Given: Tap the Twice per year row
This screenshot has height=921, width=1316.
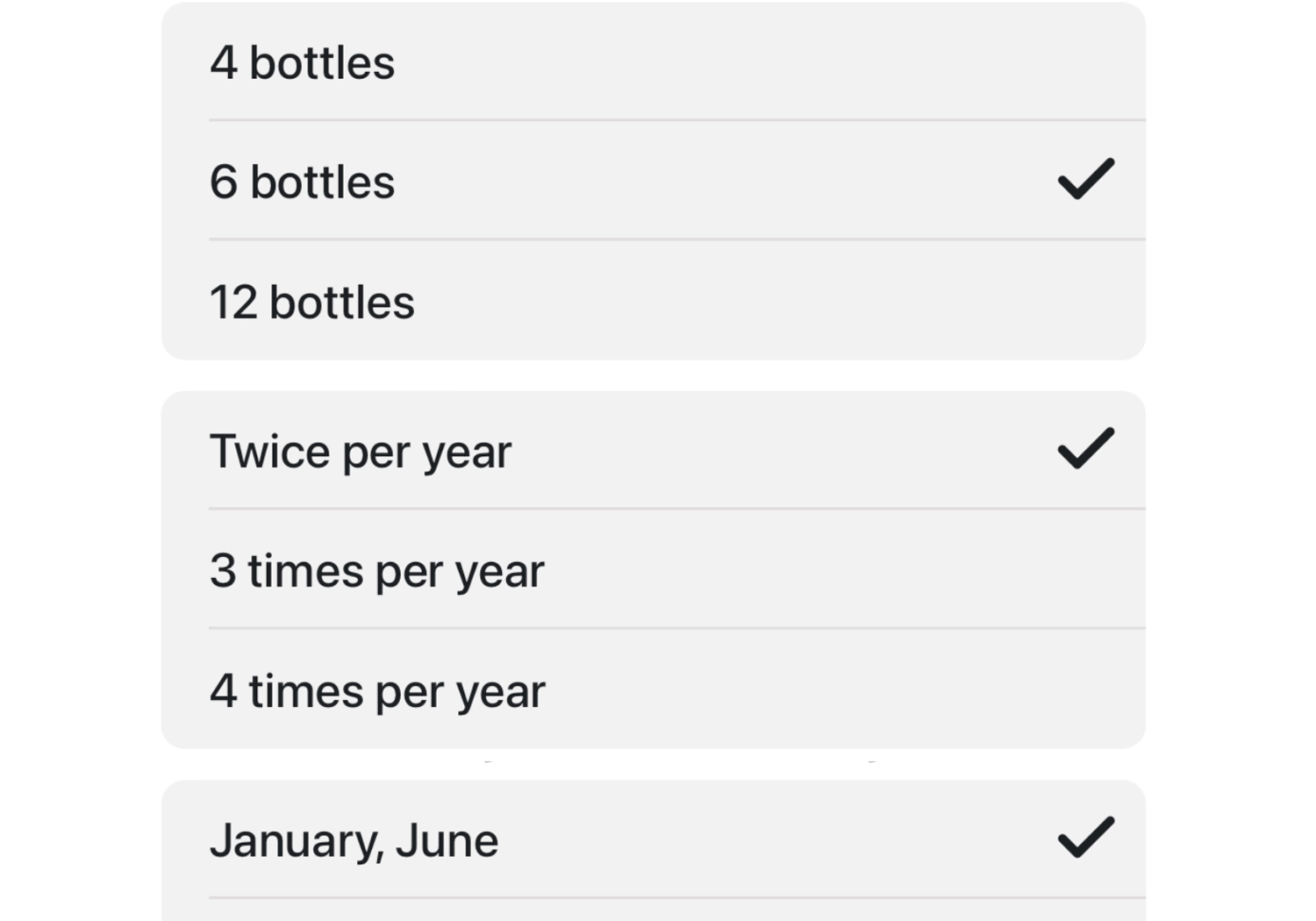Looking at the screenshot, I should click(x=654, y=450).
